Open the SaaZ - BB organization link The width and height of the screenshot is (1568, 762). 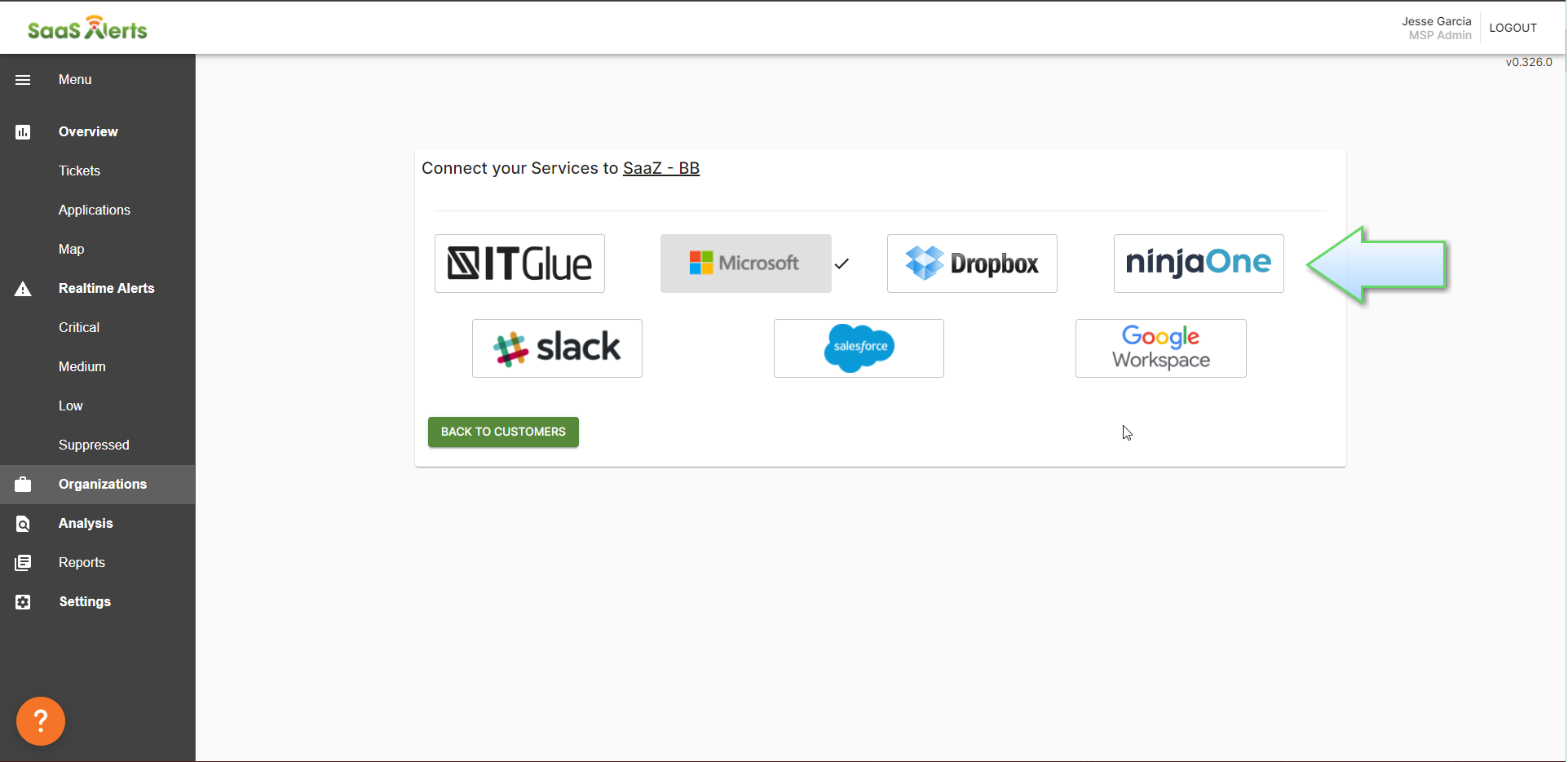(660, 168)
